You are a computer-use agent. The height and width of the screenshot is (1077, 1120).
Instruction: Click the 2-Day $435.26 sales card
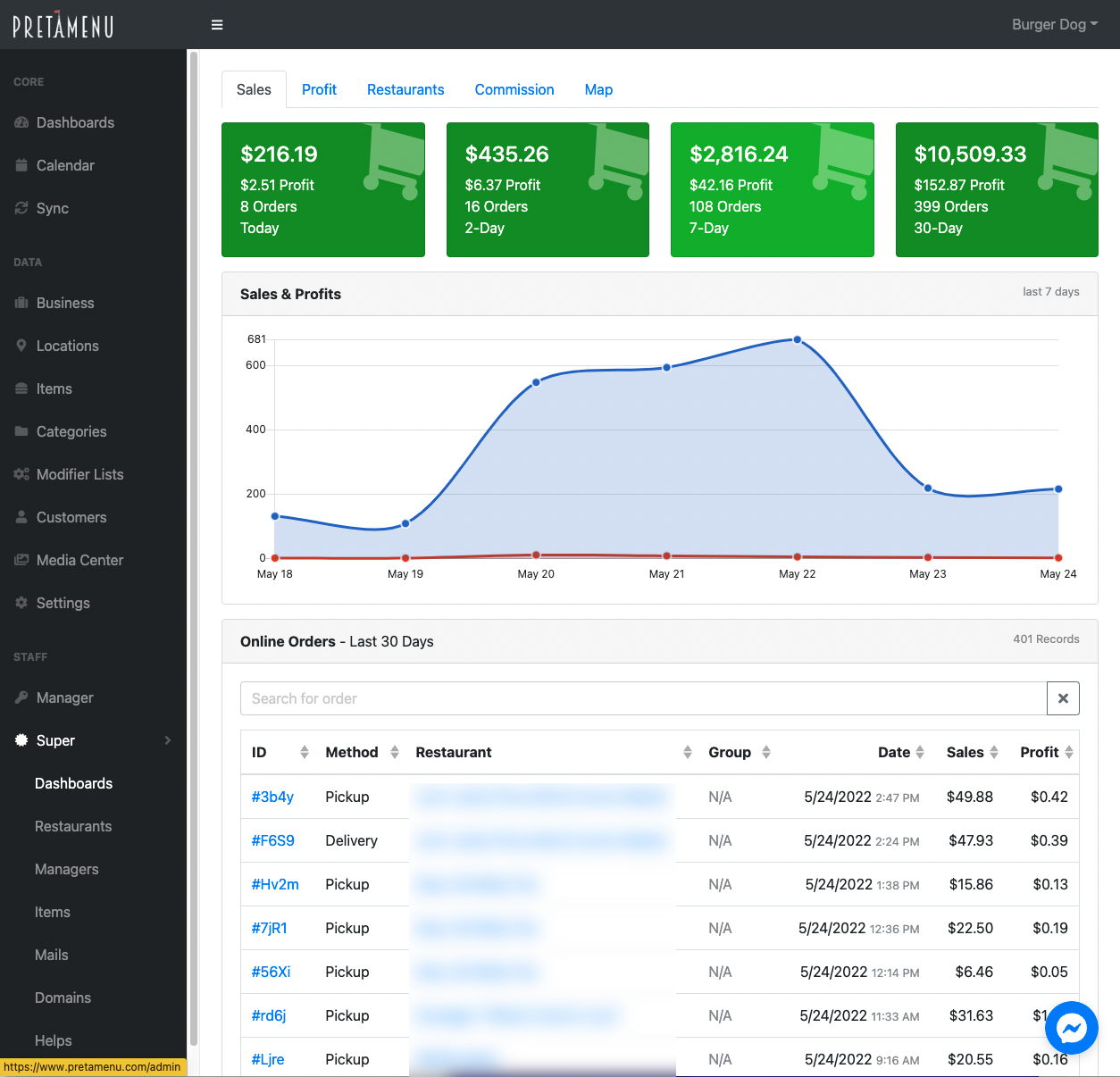[x=547, y=189]
